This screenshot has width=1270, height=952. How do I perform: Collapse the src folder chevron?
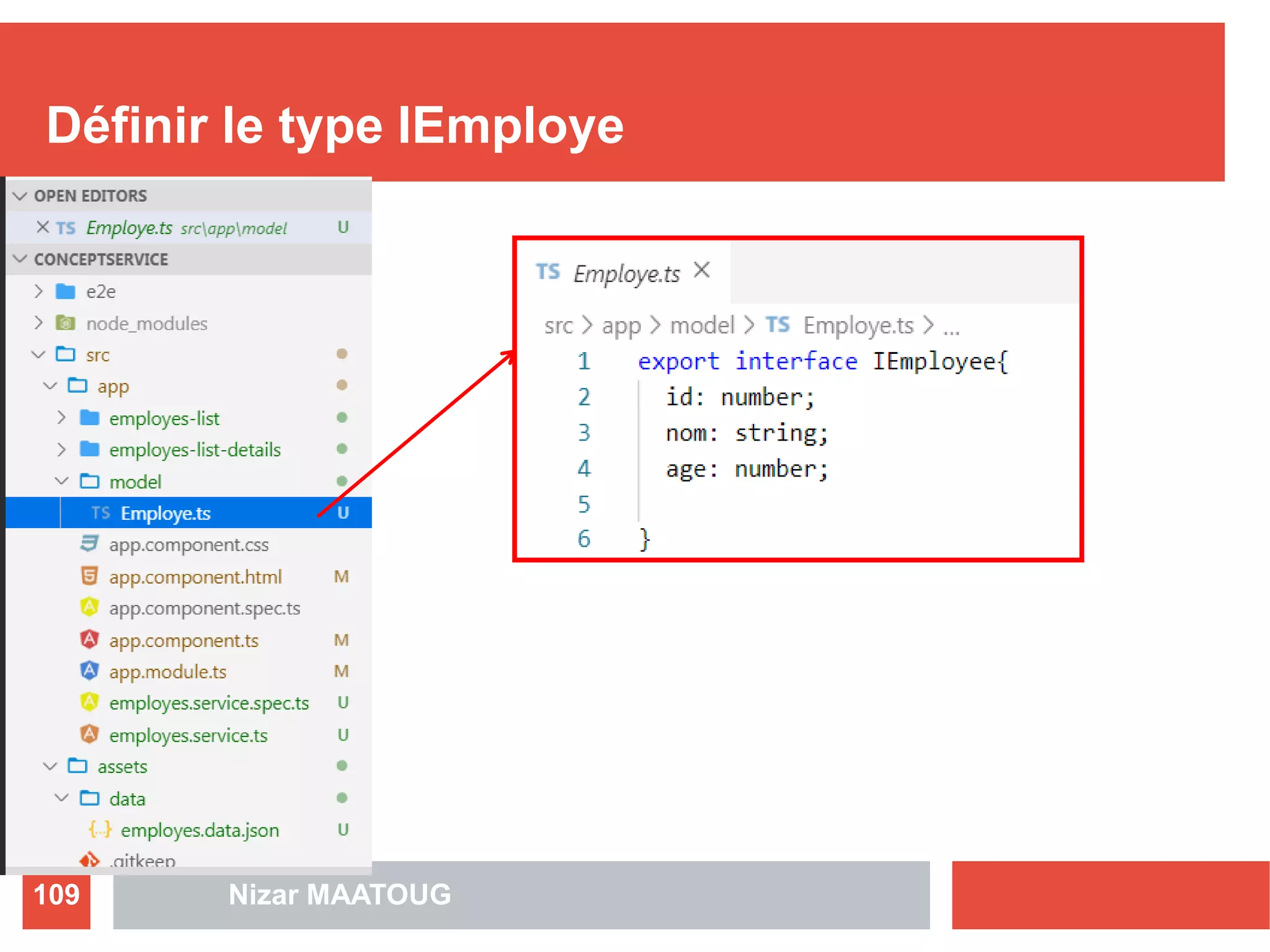[x=38, y=355]
